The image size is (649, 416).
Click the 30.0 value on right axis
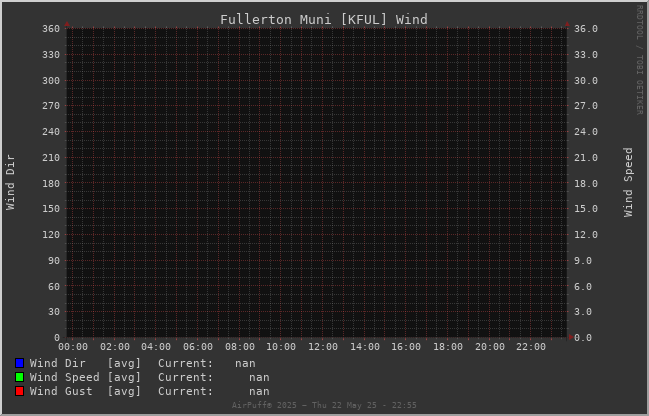pos(586,81)
